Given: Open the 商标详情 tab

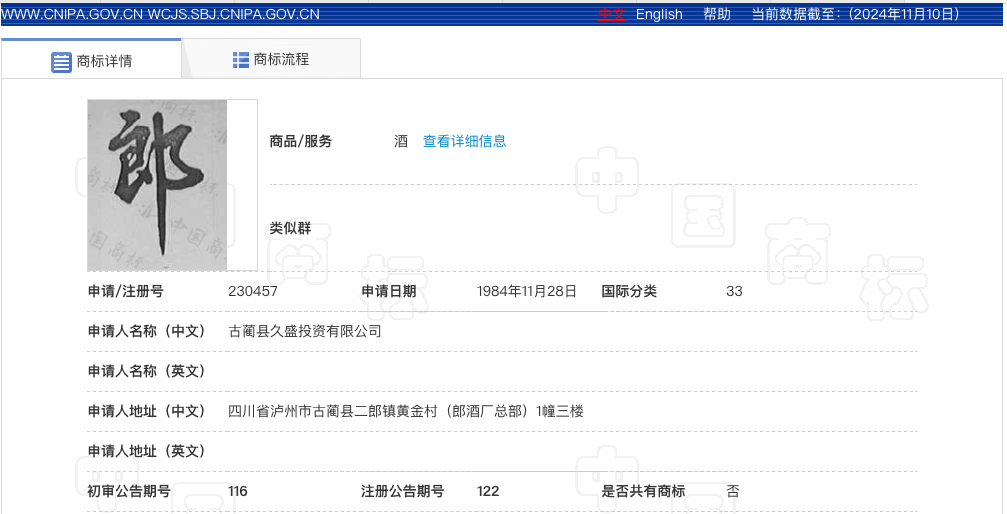Looking at the screenshot, I should coord(91,60).
